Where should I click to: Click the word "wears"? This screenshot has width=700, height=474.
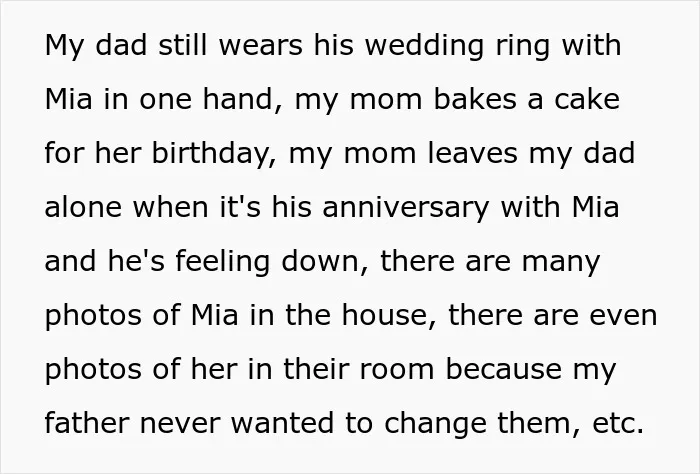click(x=260, y=47)
